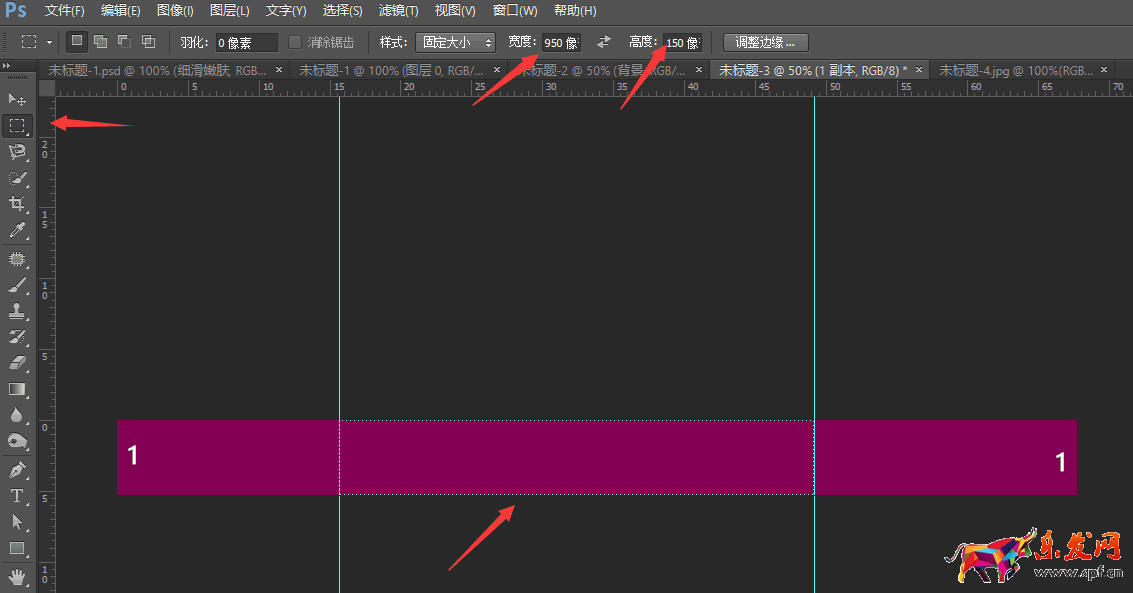Viewport: 1133px width, 593px height.
Task: Click the 调整边缘 refine edge button
Action: [x=765, y=42]
